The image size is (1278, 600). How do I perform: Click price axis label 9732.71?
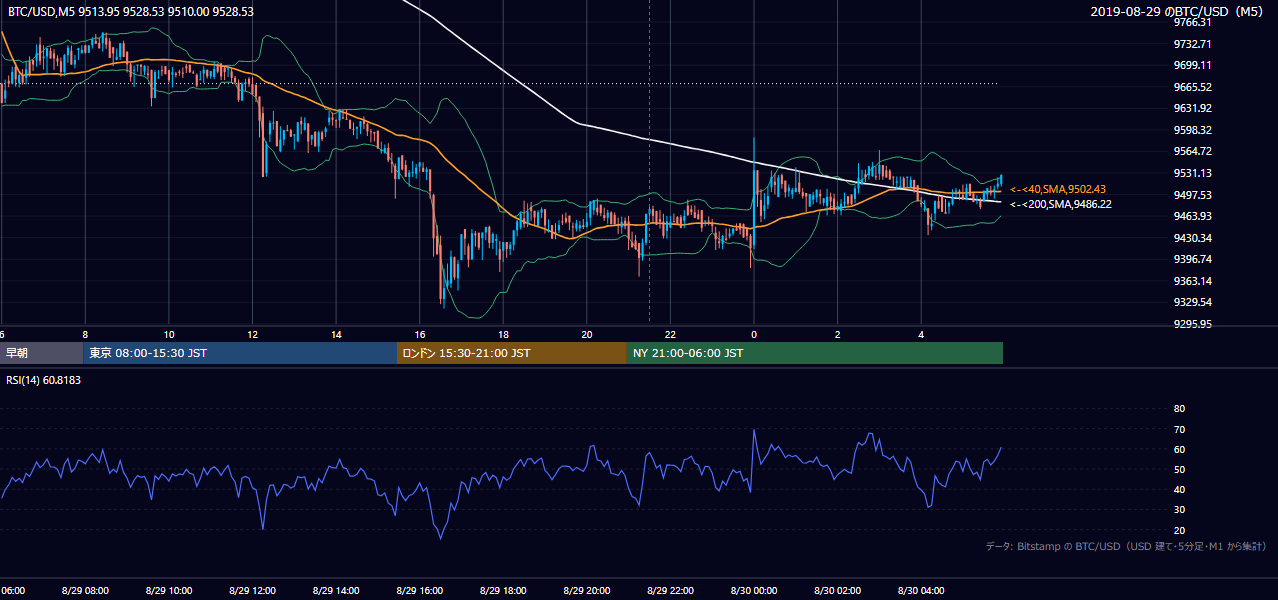[1192, 44]
